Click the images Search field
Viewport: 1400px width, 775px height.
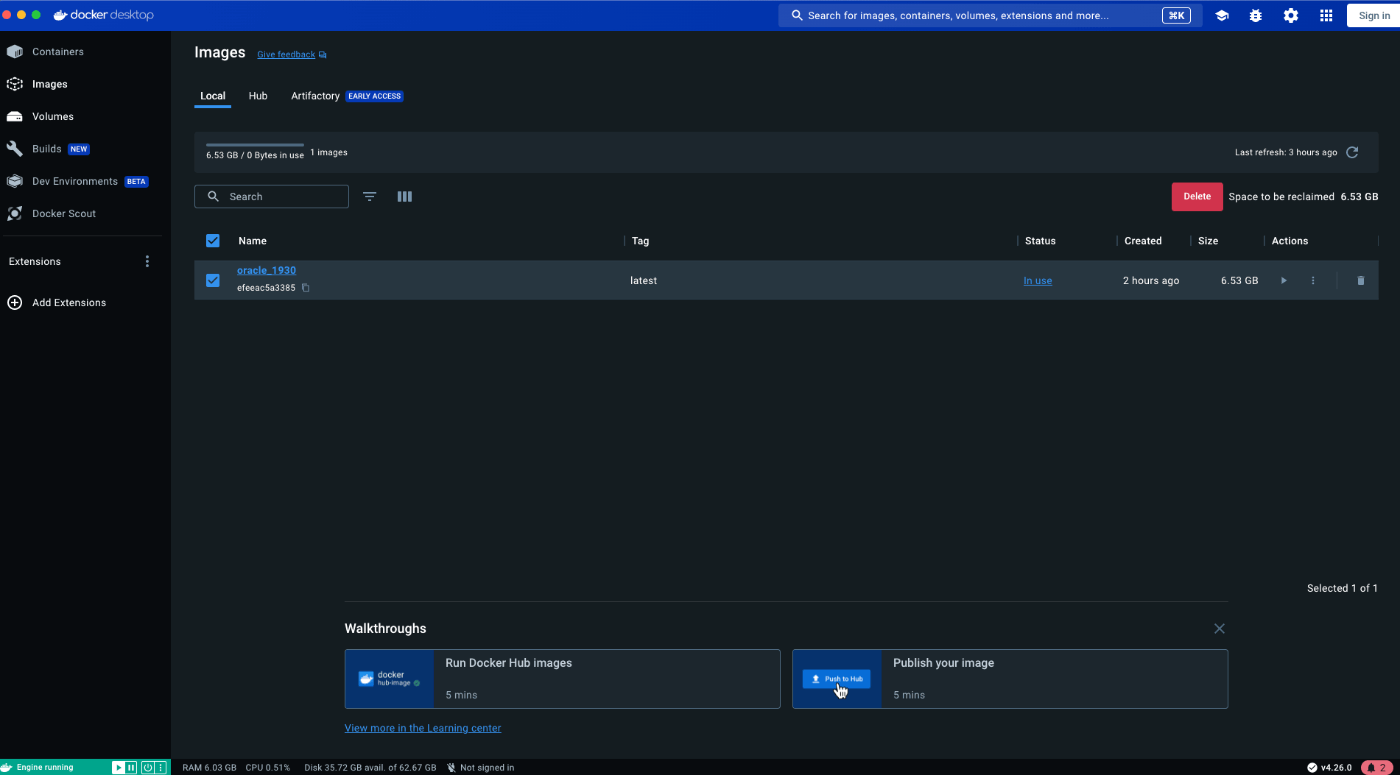(271, 197)
